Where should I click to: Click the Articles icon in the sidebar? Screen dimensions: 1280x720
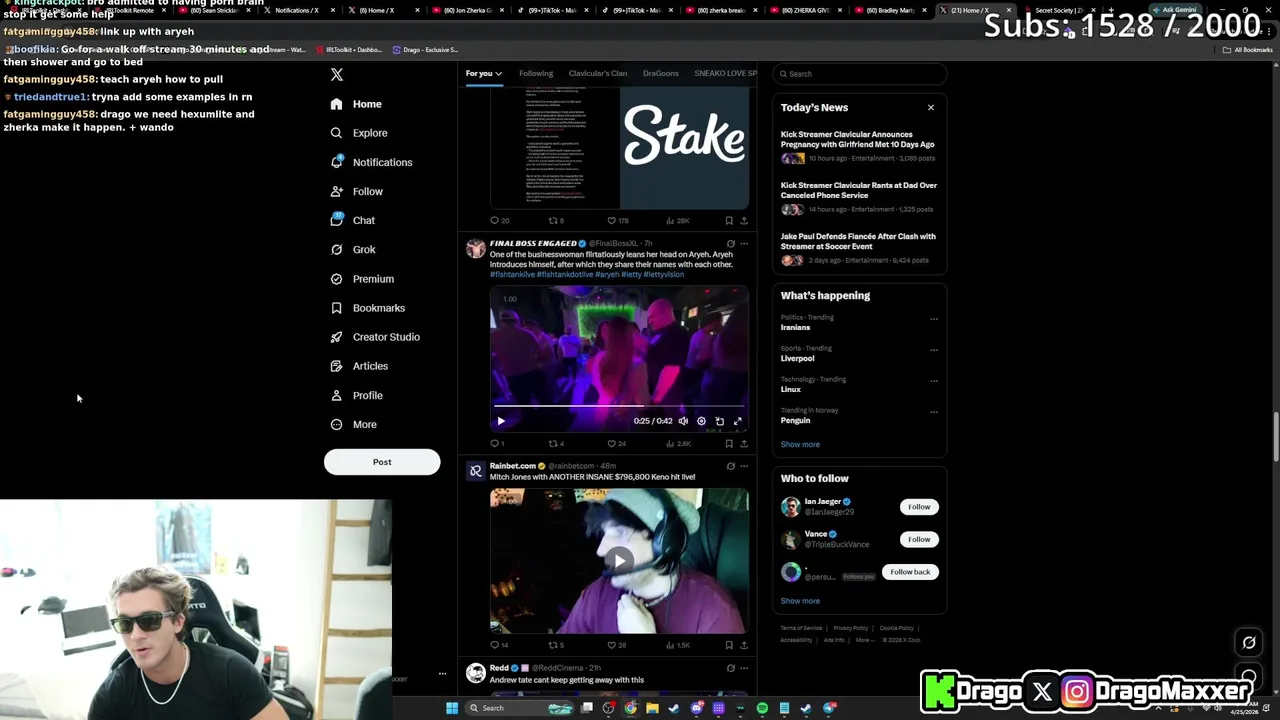click(336, 366)
